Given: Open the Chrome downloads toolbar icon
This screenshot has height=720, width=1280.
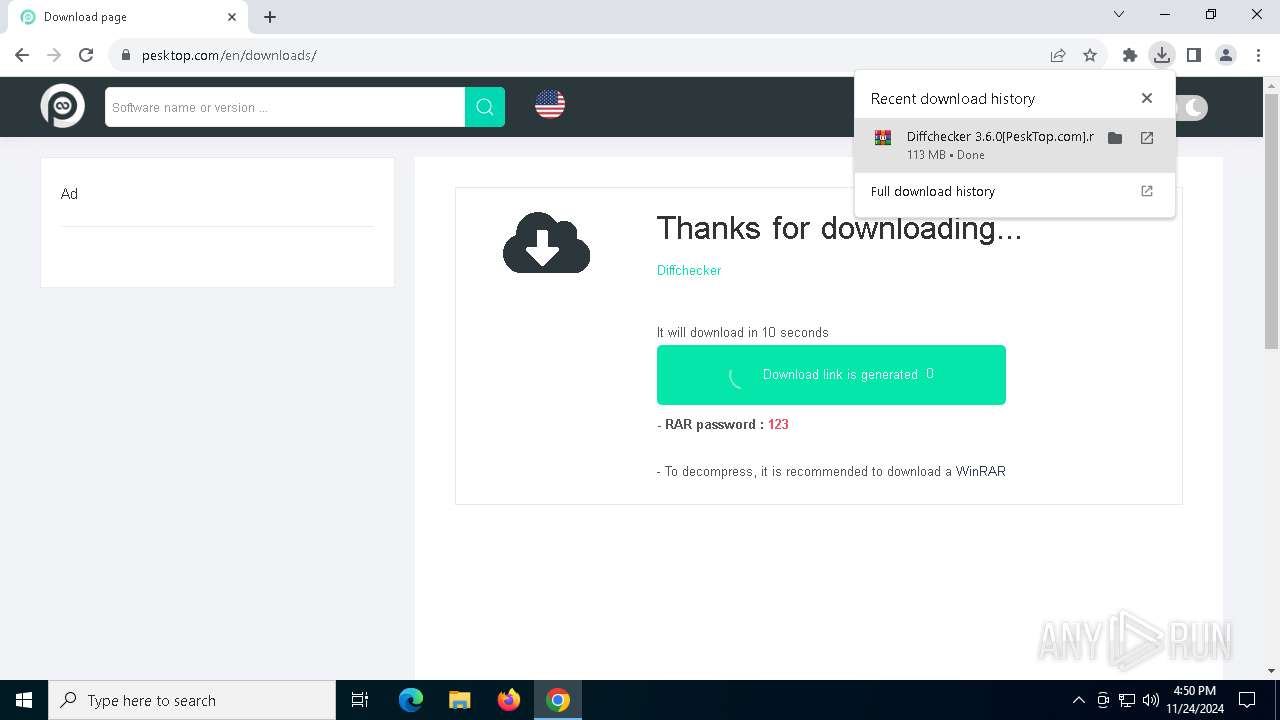Looking at the screenshot, I should (1161, 55).
